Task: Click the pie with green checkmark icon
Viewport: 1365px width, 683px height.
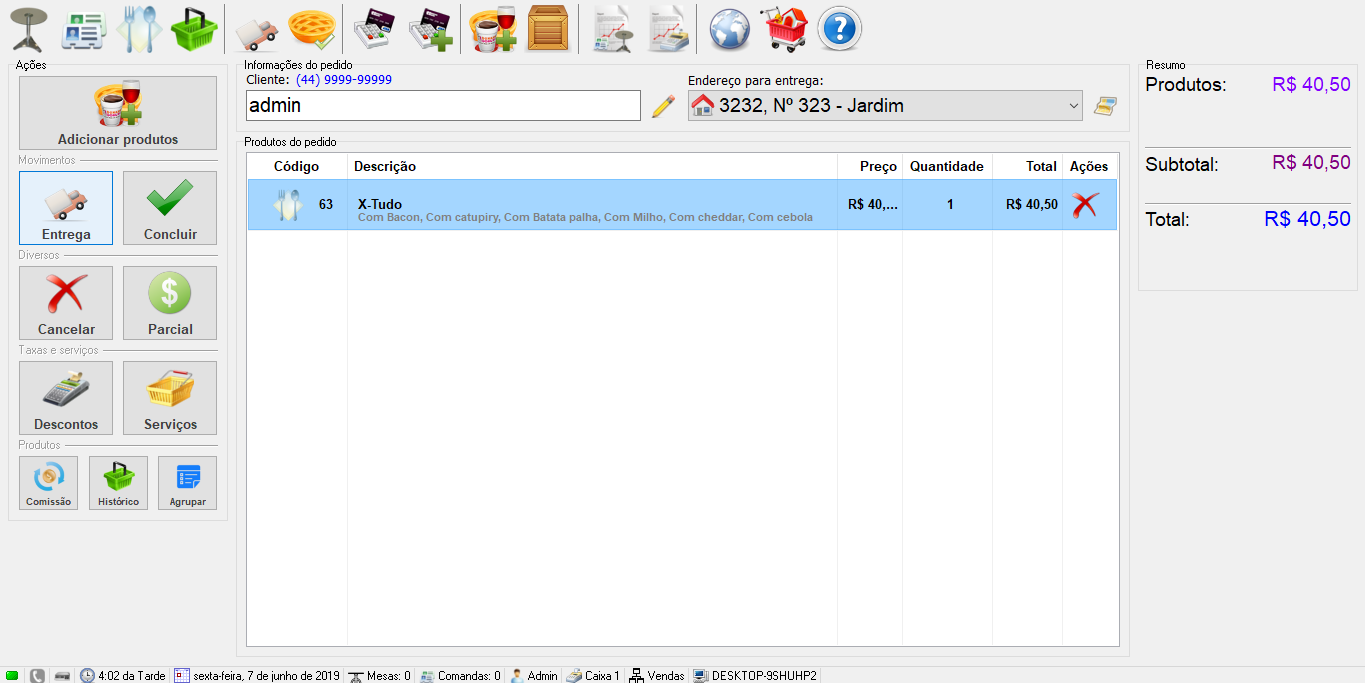Action: click(310, 29)
